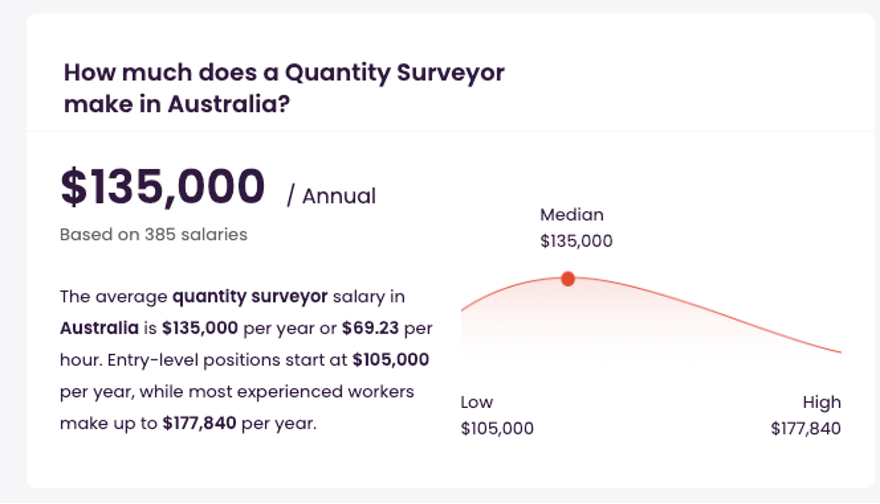Click the red median dot on curve
The width and height of the screenshot is (880, 504).
point(568,278)
